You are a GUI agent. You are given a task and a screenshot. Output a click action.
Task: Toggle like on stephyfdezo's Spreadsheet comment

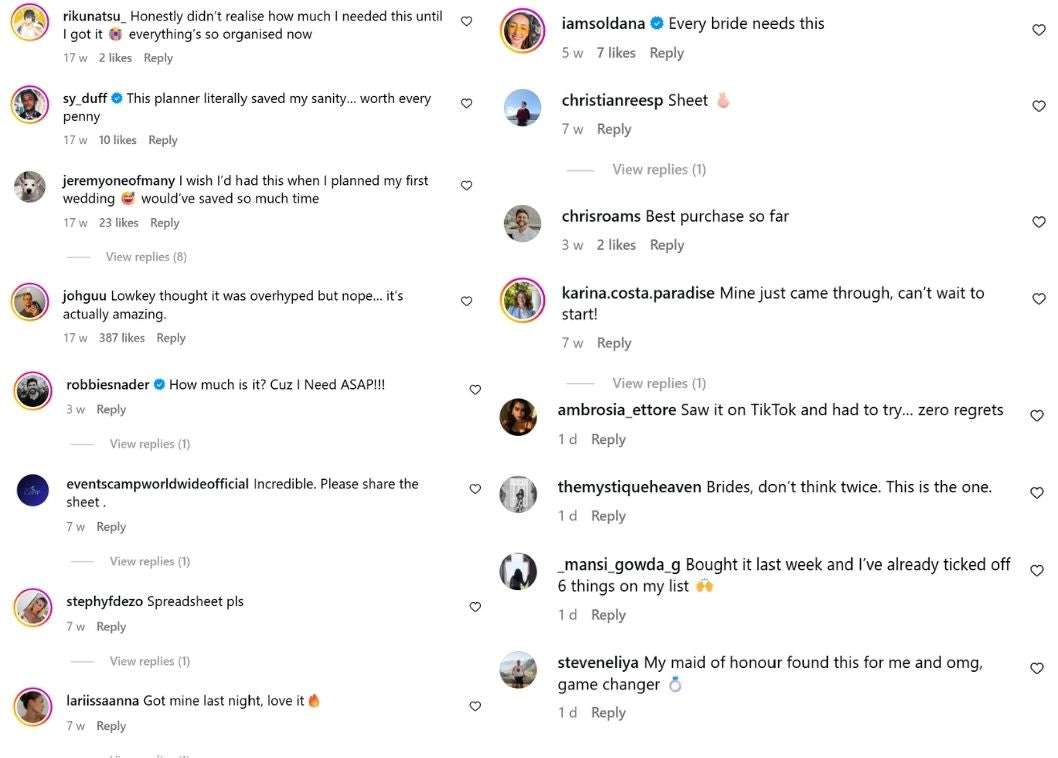pyautogui.click(x=475, y=607)
